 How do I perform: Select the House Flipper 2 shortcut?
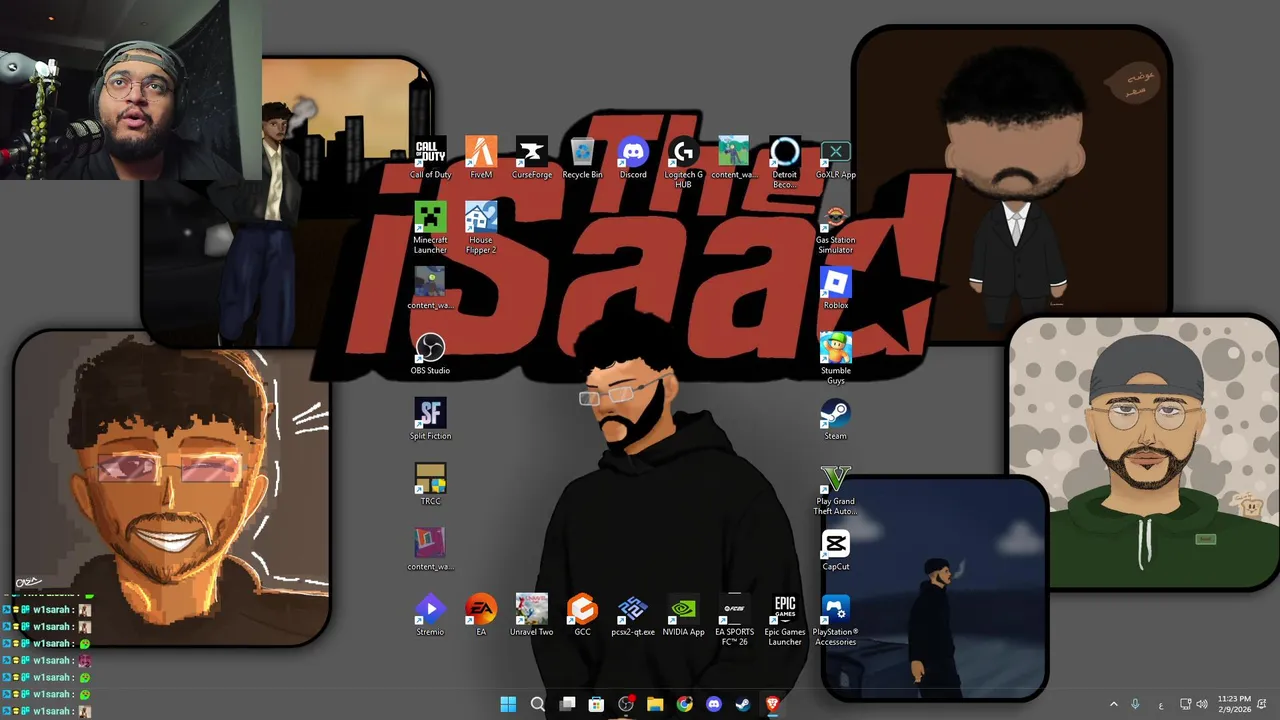click(481, 228)
